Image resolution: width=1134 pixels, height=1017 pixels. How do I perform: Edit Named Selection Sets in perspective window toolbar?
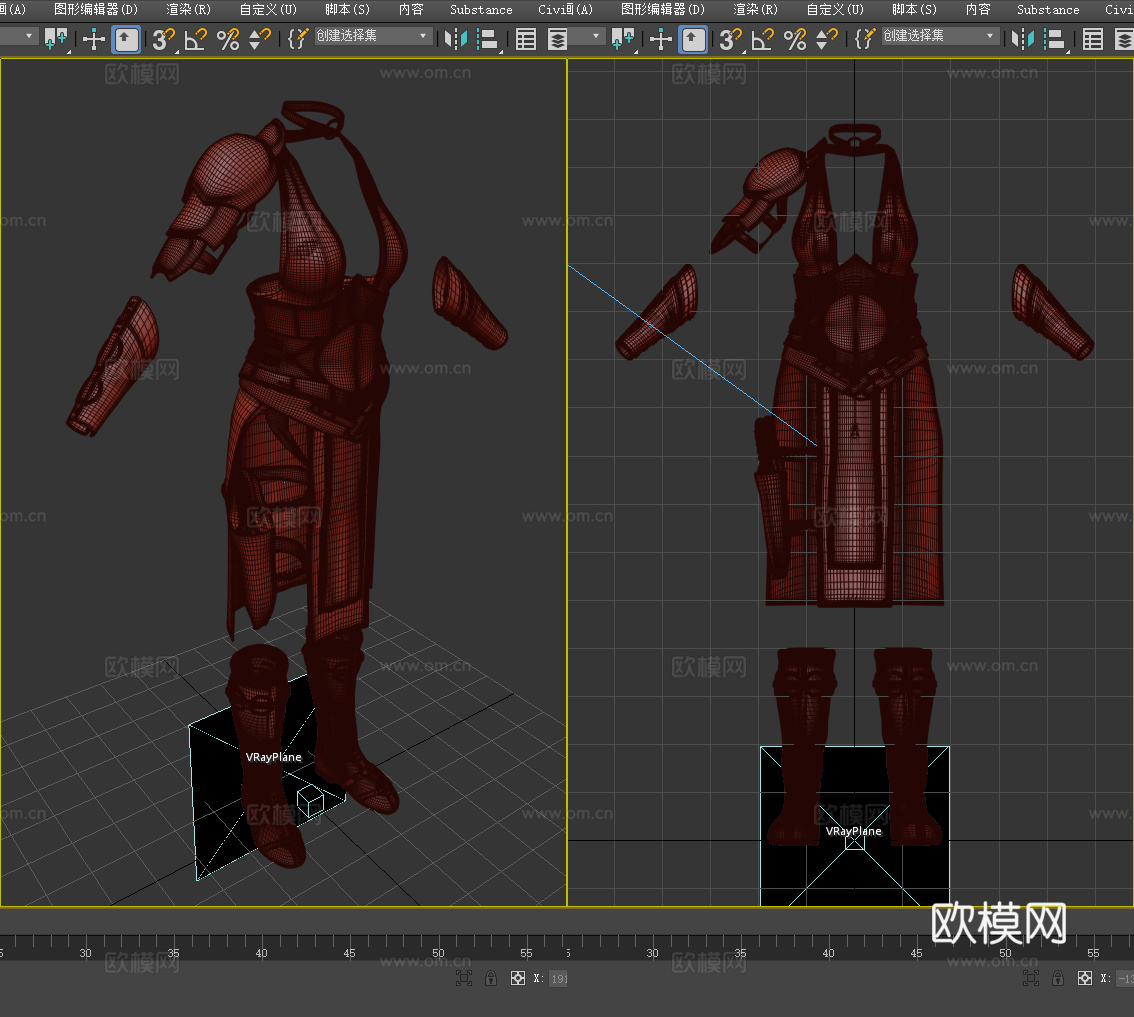pyautogui.click(x=298, y=38)
